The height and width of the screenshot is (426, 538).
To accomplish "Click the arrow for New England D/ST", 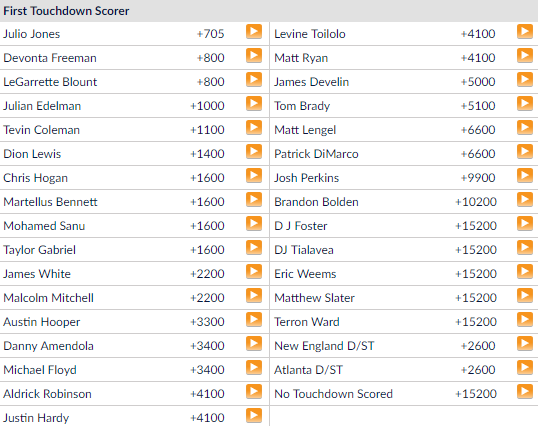I will click(x=525, y=344).
